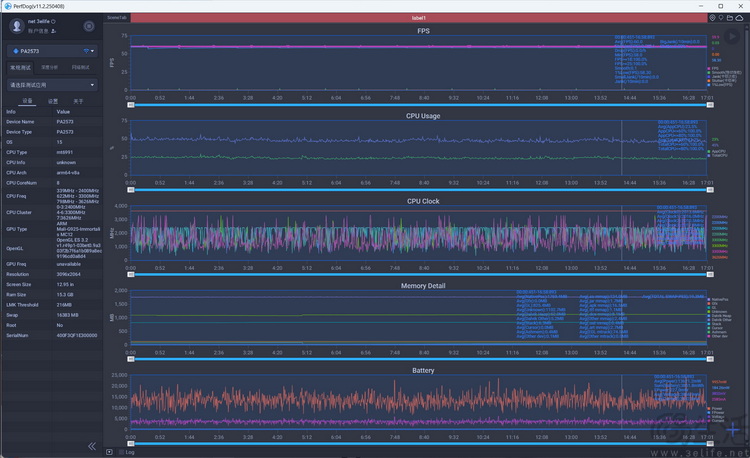750x458 pixels.
Task: Open the folder icon in top toolbar
Action: 730,18
